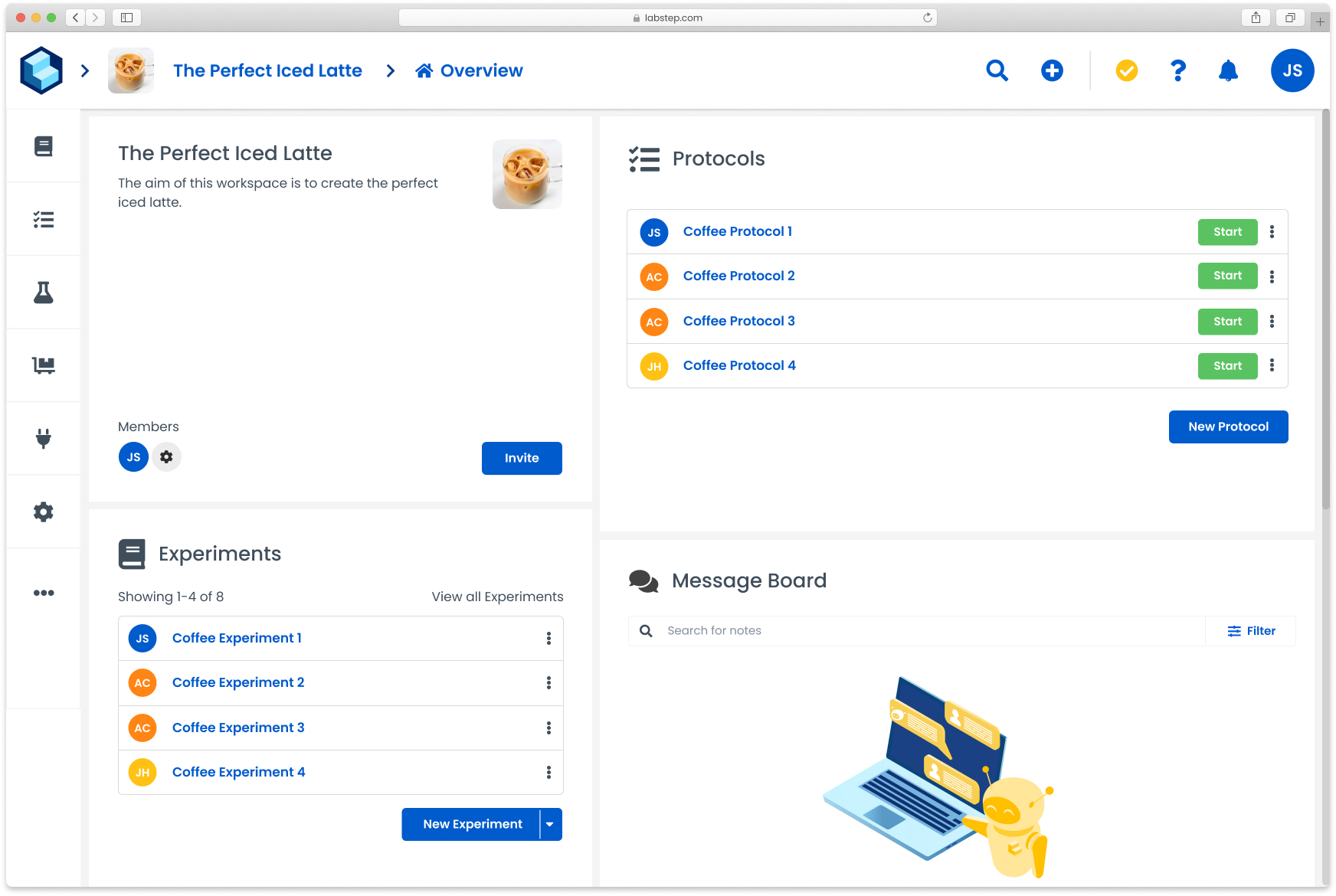
Task: Open the Protocols list icon in sidebar
Action: [44, 219]
